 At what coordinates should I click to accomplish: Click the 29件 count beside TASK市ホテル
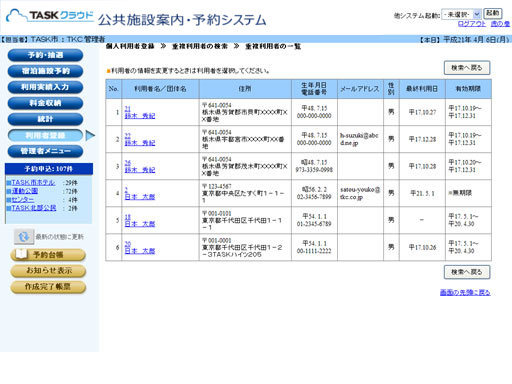pos(71,183)
